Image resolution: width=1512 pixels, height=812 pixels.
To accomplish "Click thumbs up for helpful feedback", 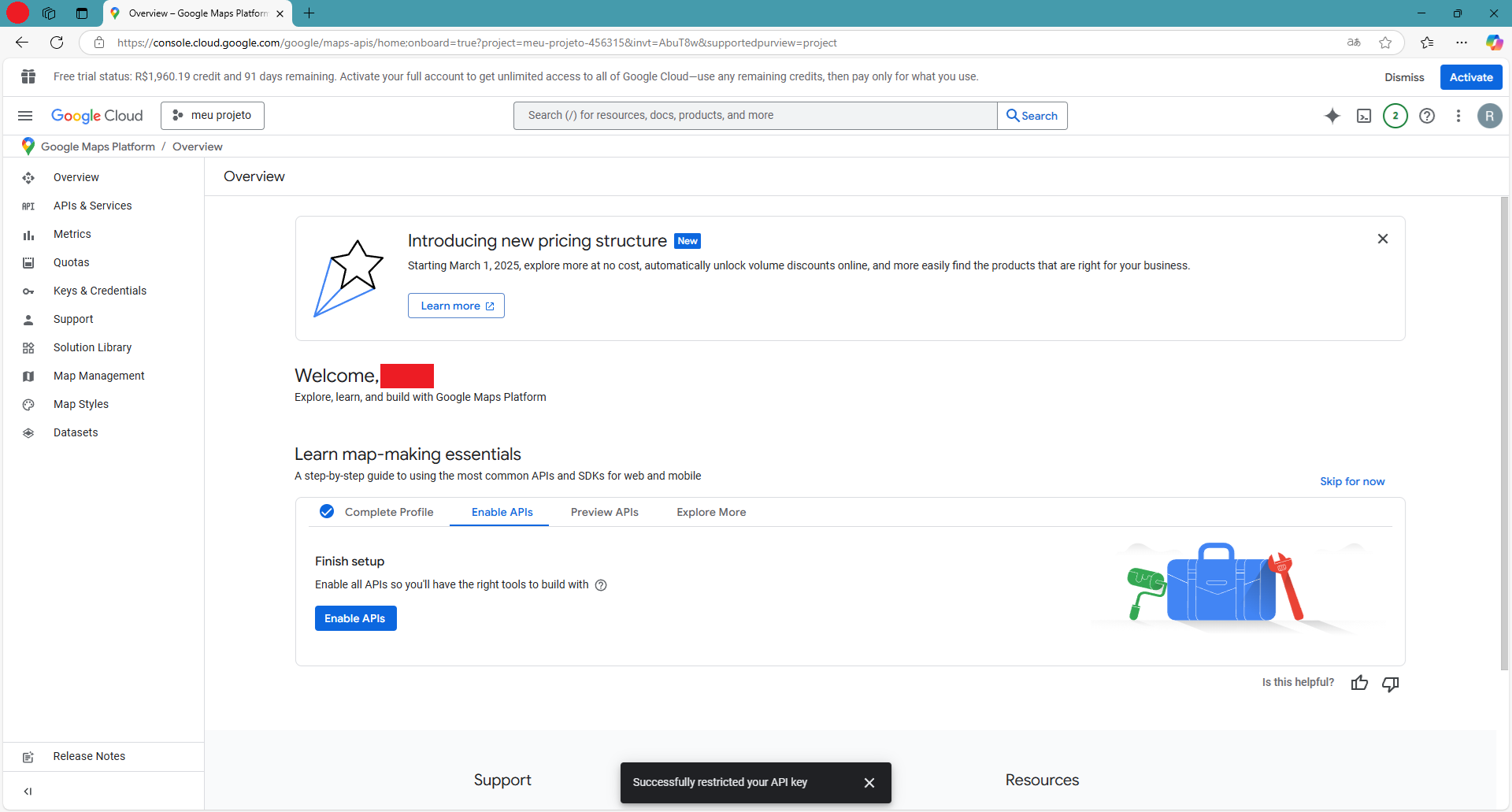I will [1359, 683].
